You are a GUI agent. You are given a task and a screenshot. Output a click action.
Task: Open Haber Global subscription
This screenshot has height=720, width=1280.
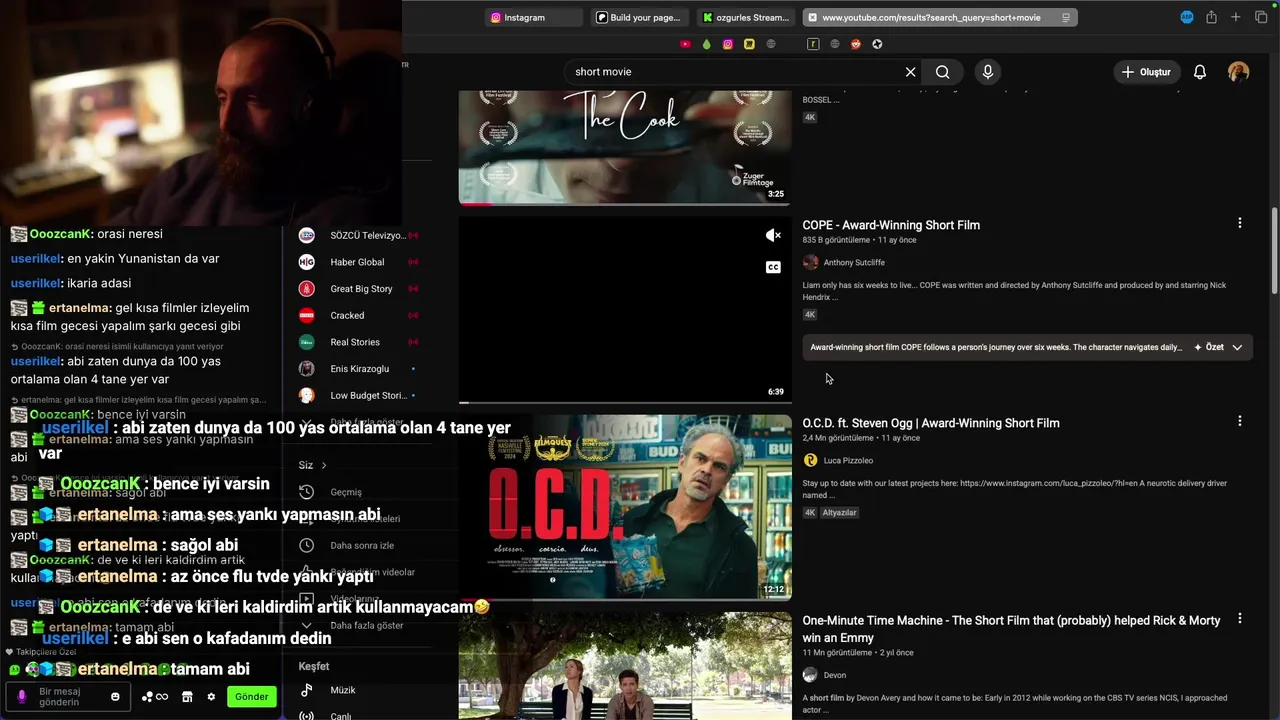[x=358, y=262]
